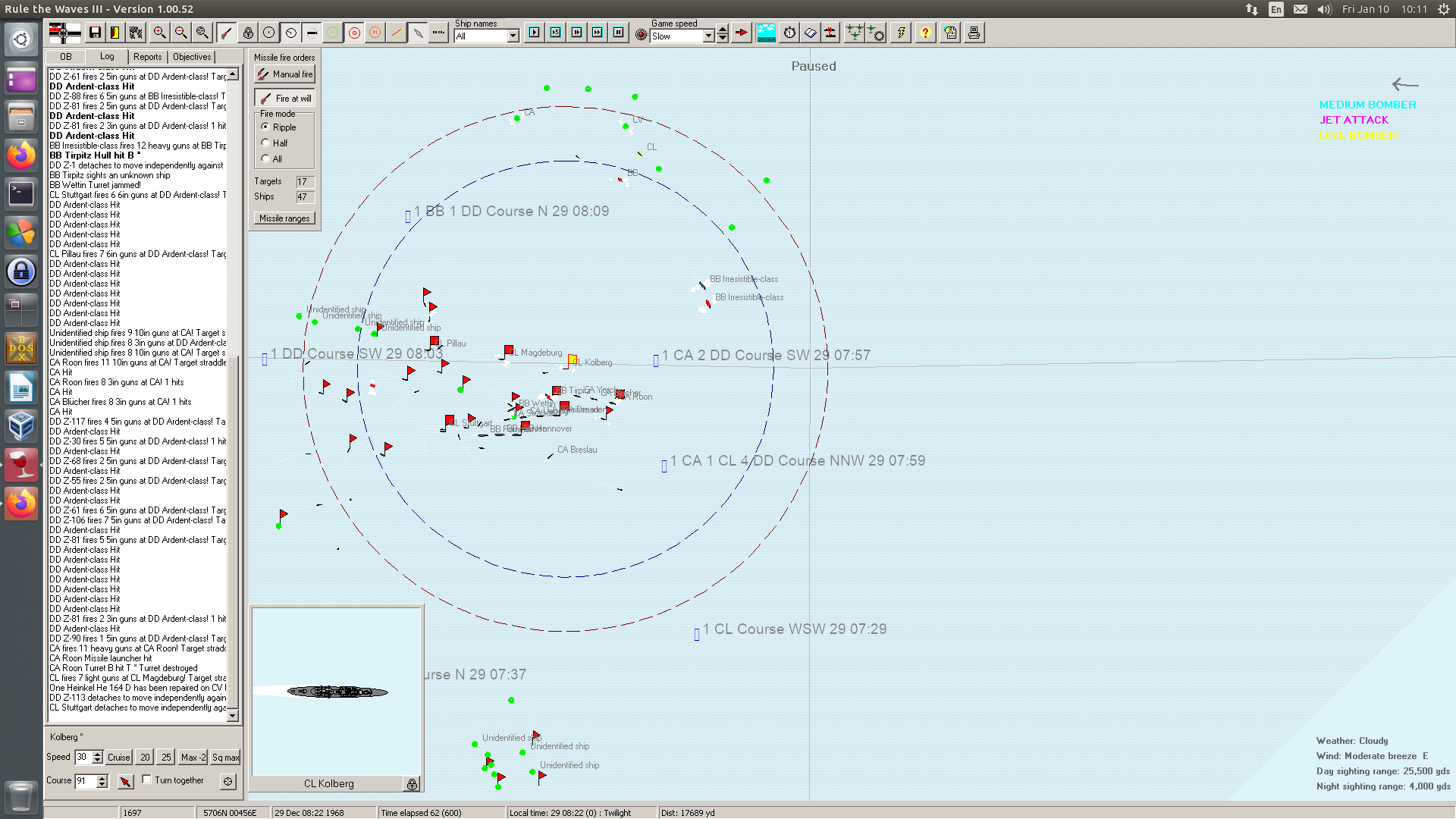Open help with the question mark icon
The image size is (1456, 819).
[x=925, y=33]
